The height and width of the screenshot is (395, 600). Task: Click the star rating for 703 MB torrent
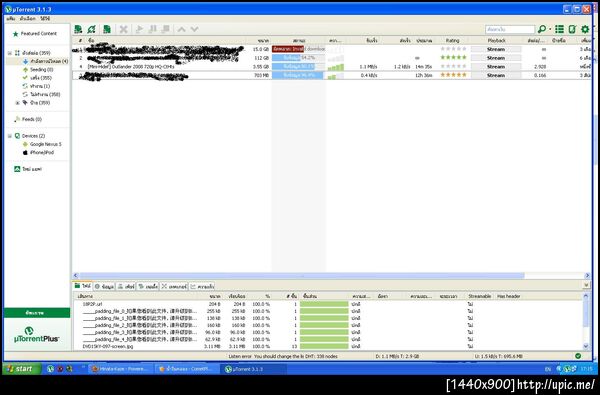click(x=453, y=75)
